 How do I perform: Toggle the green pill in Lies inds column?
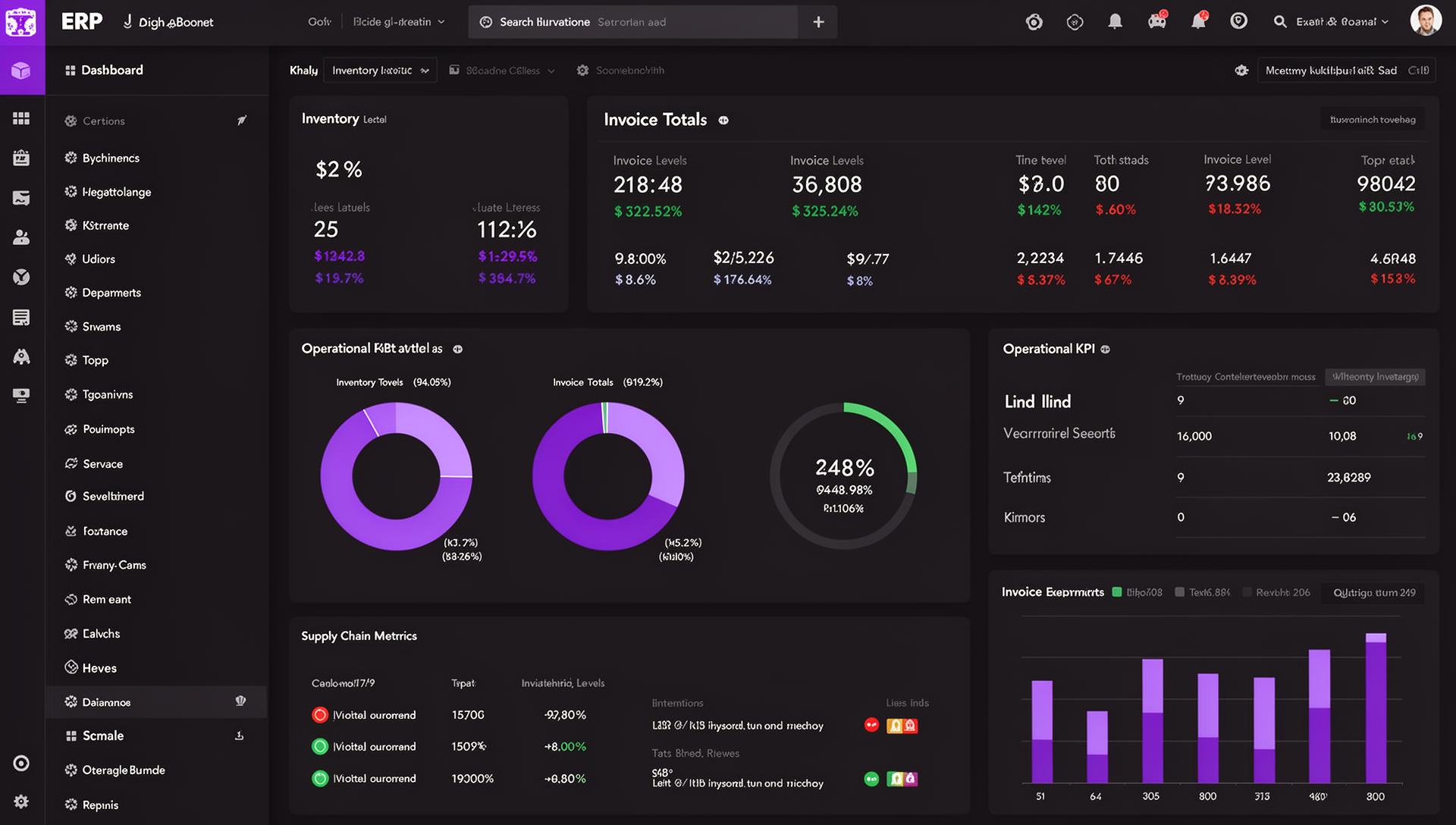[871, 779]
